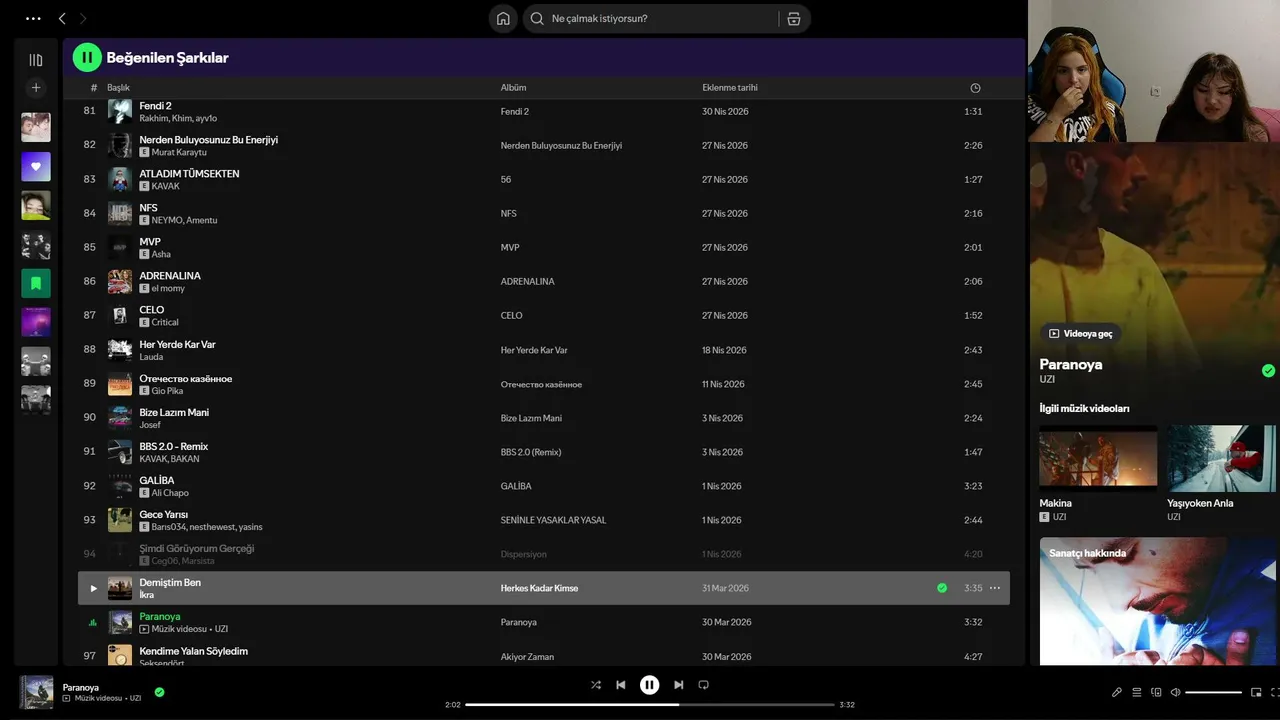The height and width of the screenshot is (720, 1280).
Task: Open album 'Herkes Kadar Kimse'
Action: click(539, 588)
